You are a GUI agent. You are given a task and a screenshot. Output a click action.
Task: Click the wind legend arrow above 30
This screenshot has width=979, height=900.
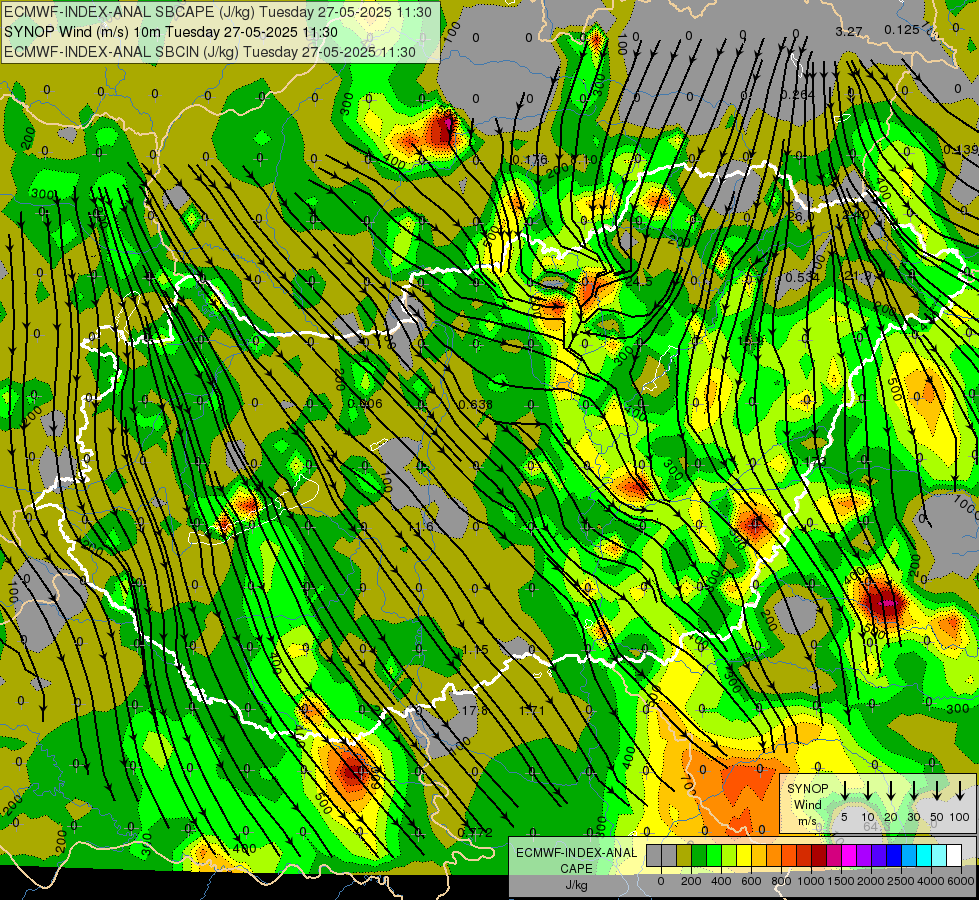[913, 791]
